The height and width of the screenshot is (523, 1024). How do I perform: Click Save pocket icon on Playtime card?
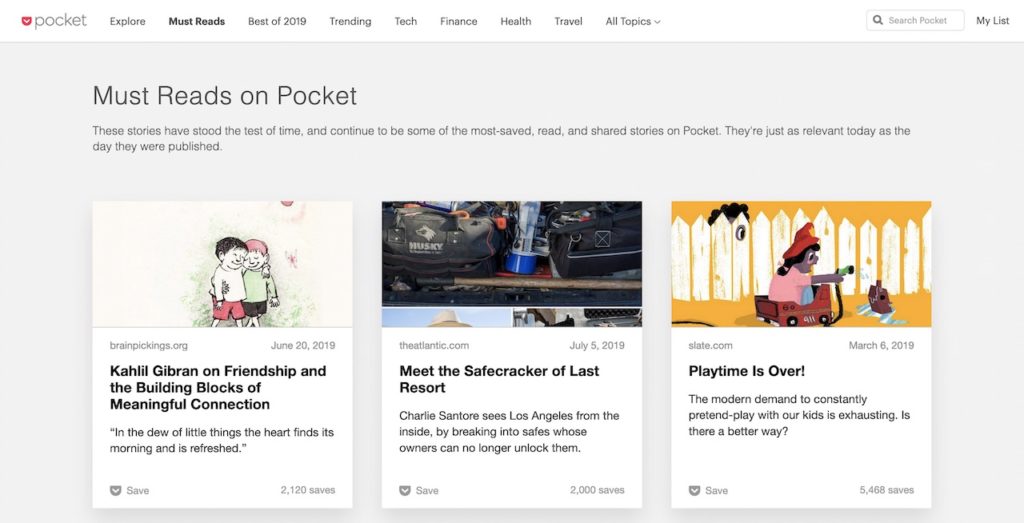click(x=695, y=491)
